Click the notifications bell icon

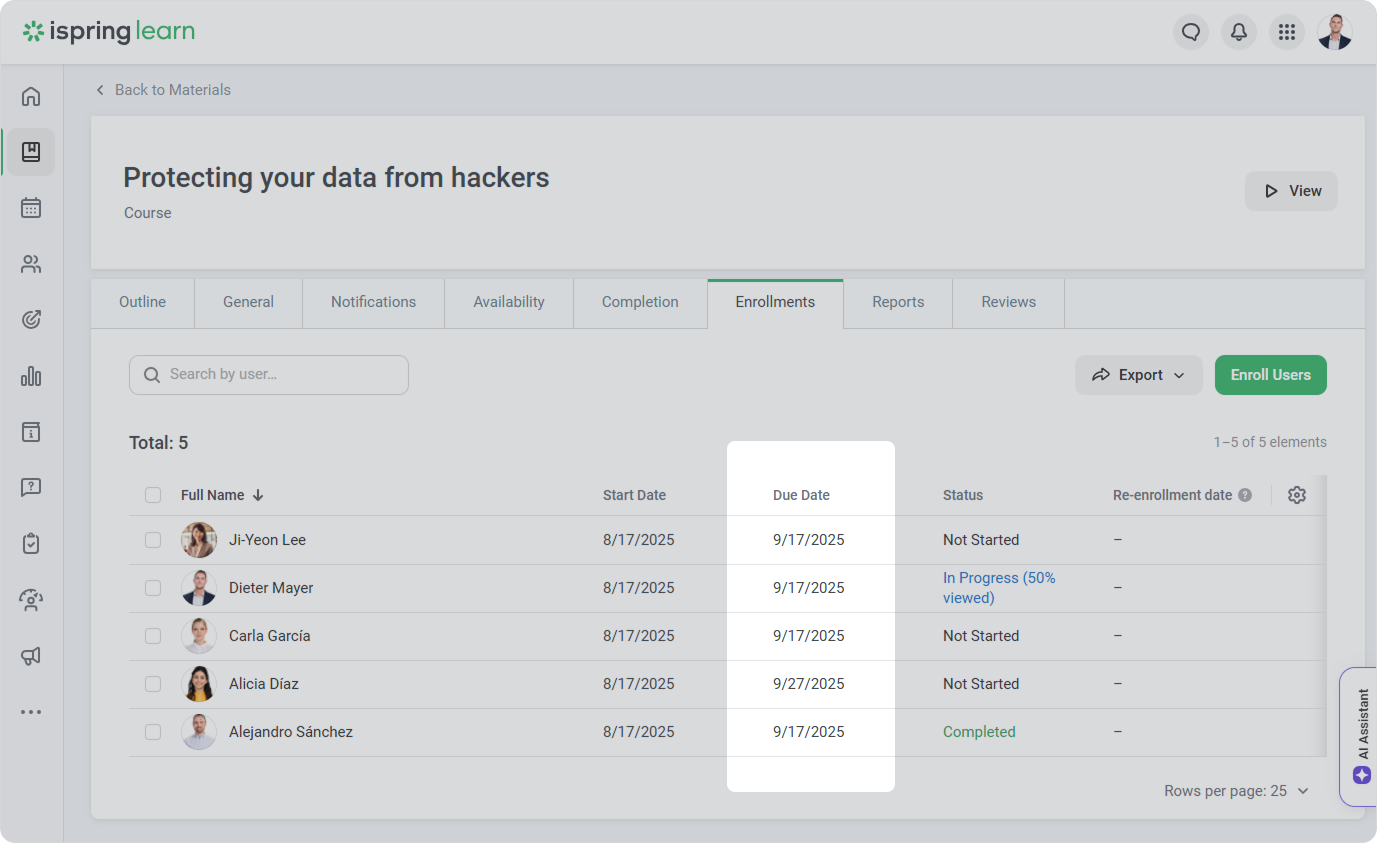click(1239, 32)
